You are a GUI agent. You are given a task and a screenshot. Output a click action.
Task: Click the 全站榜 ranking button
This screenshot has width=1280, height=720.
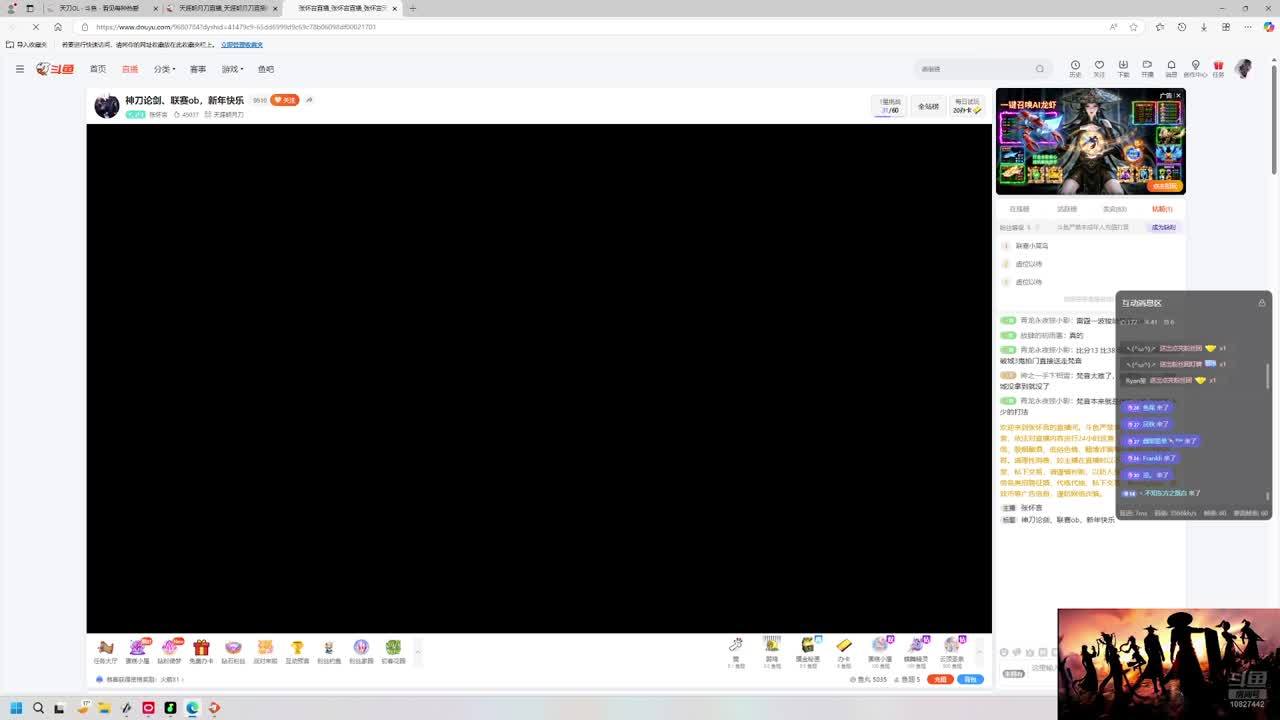coord(928,106)
